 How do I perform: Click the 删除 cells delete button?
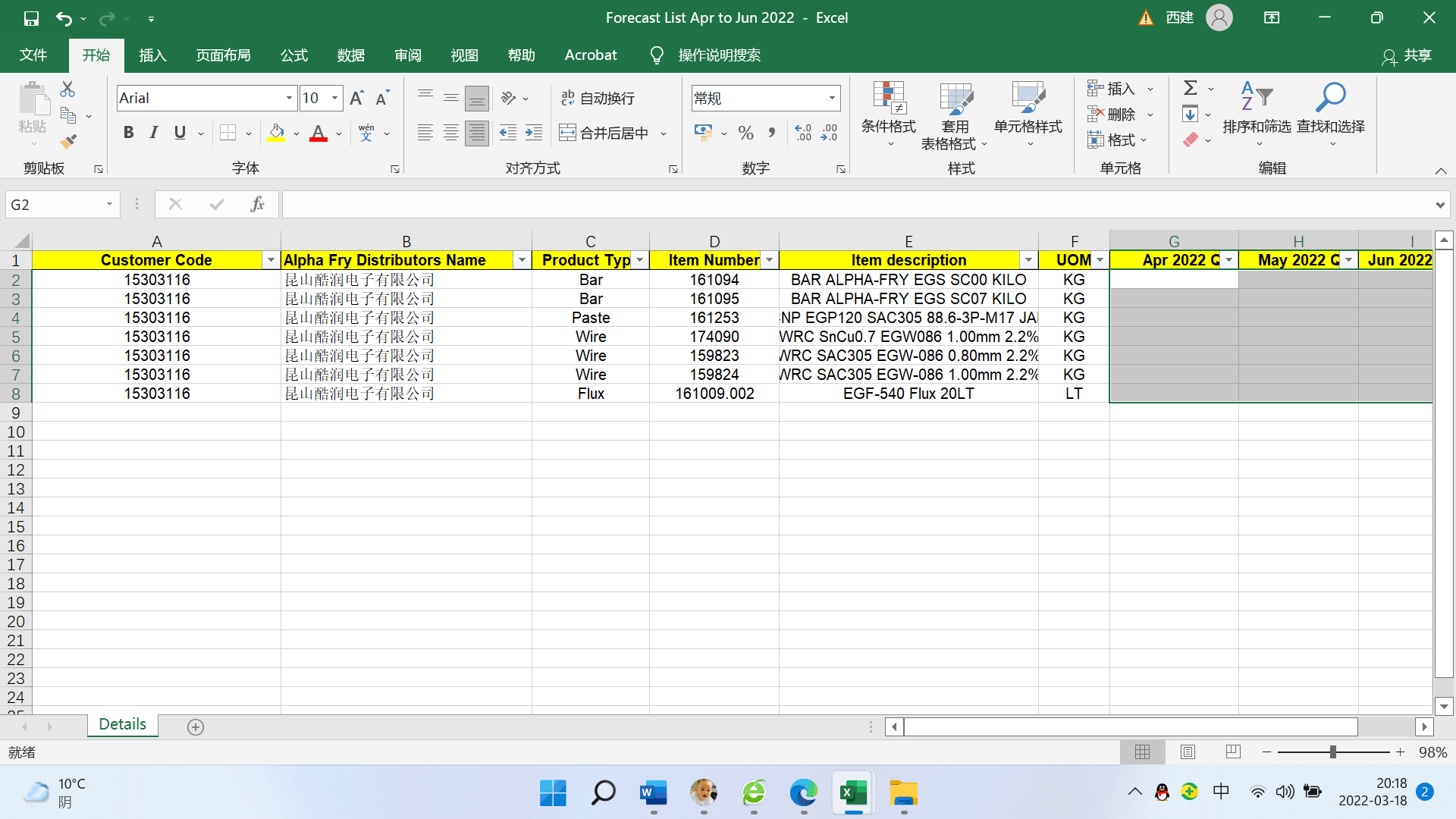[x=1112, y=115]
